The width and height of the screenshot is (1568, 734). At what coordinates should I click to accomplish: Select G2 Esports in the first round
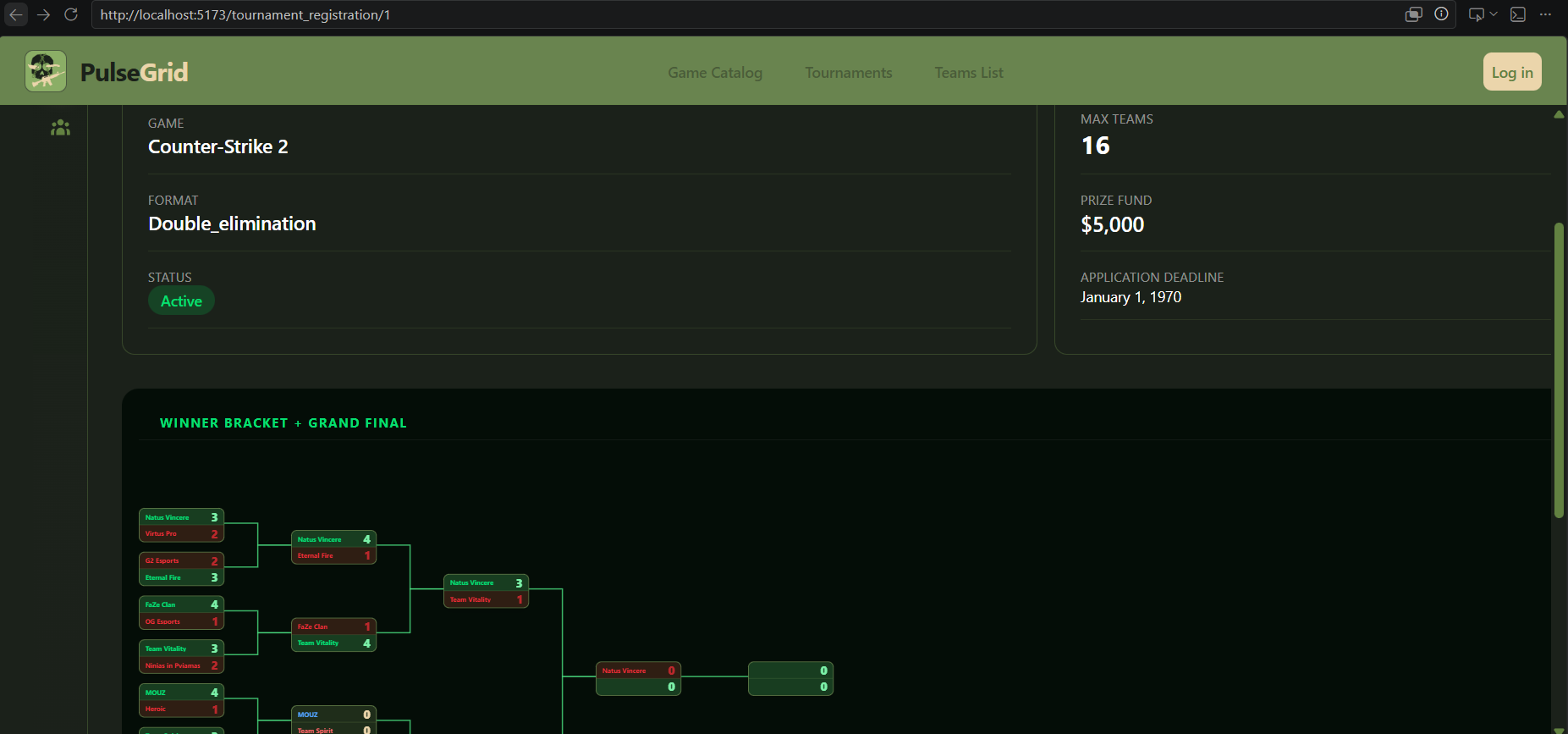181,560
